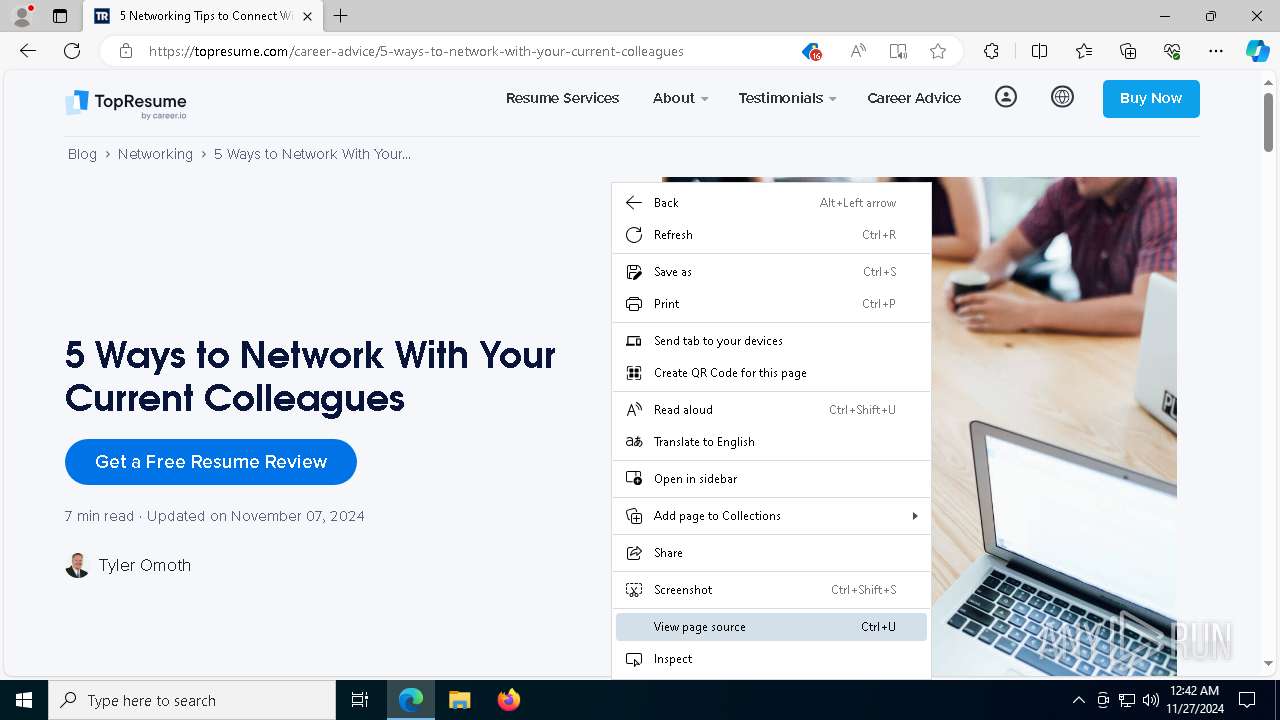
Task: Open a new tab with plus button
Action: point(341,16)
